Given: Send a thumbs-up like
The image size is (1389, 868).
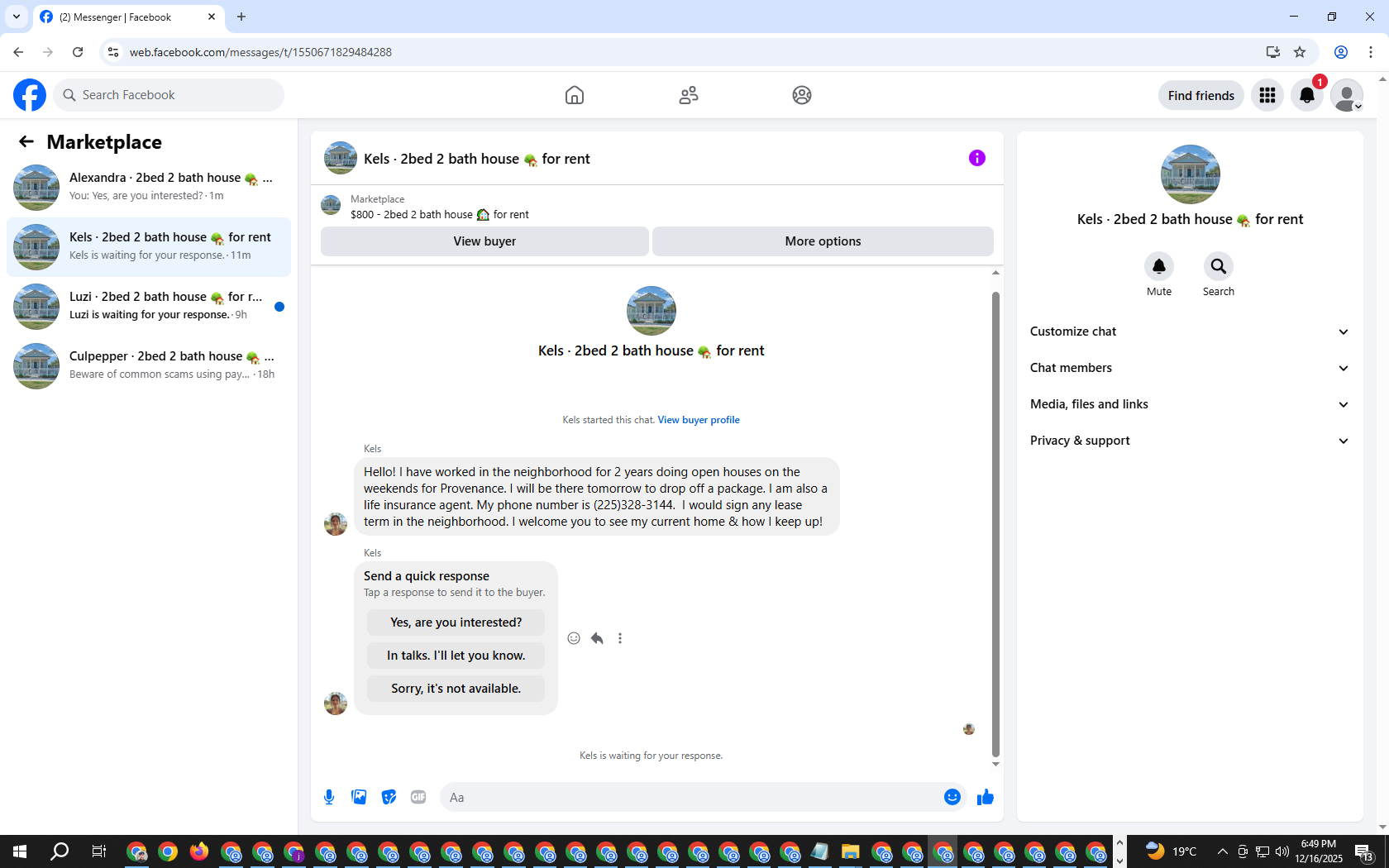Looking at the screenshot, I should click(985, 797).
